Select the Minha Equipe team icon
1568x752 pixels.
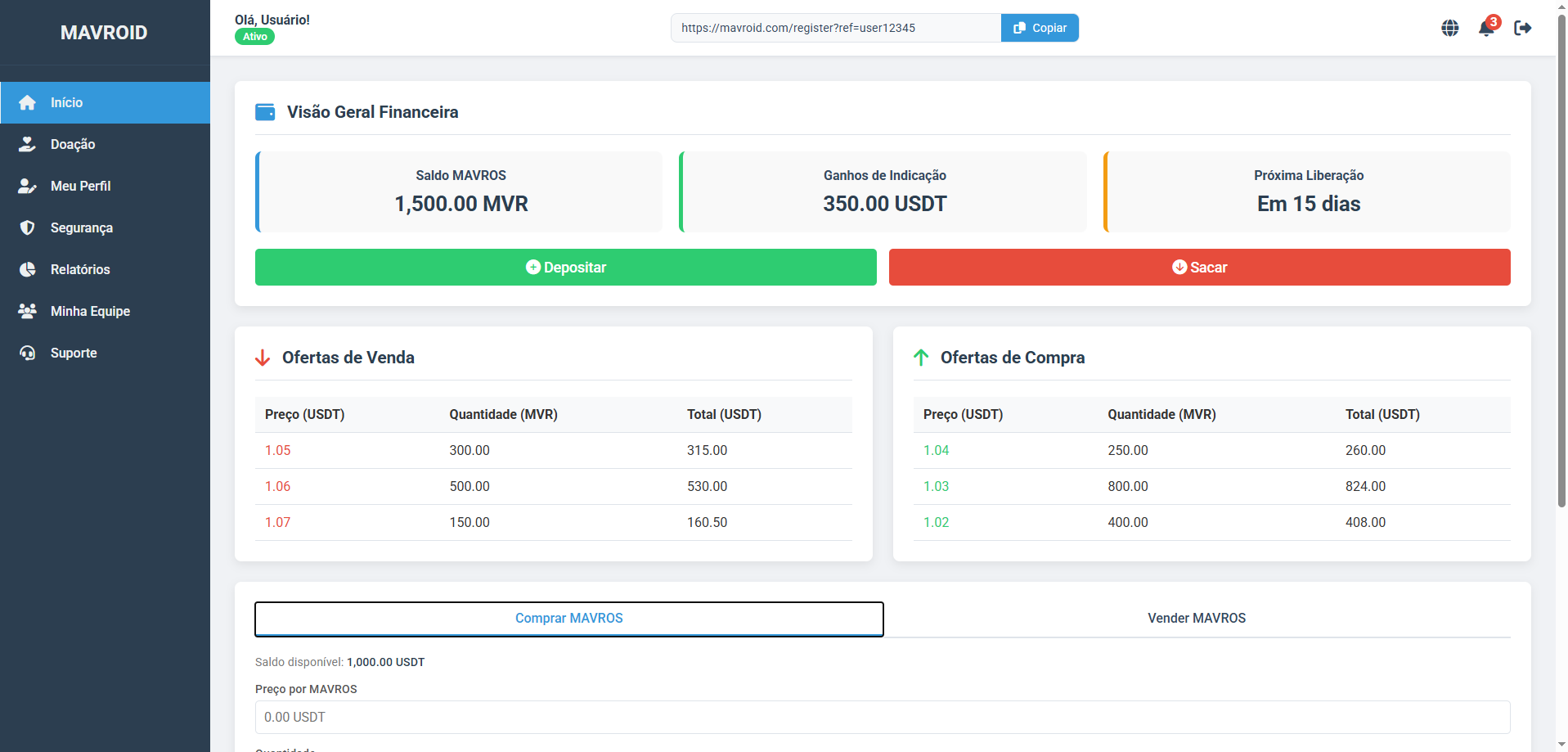tap(28, 311)
